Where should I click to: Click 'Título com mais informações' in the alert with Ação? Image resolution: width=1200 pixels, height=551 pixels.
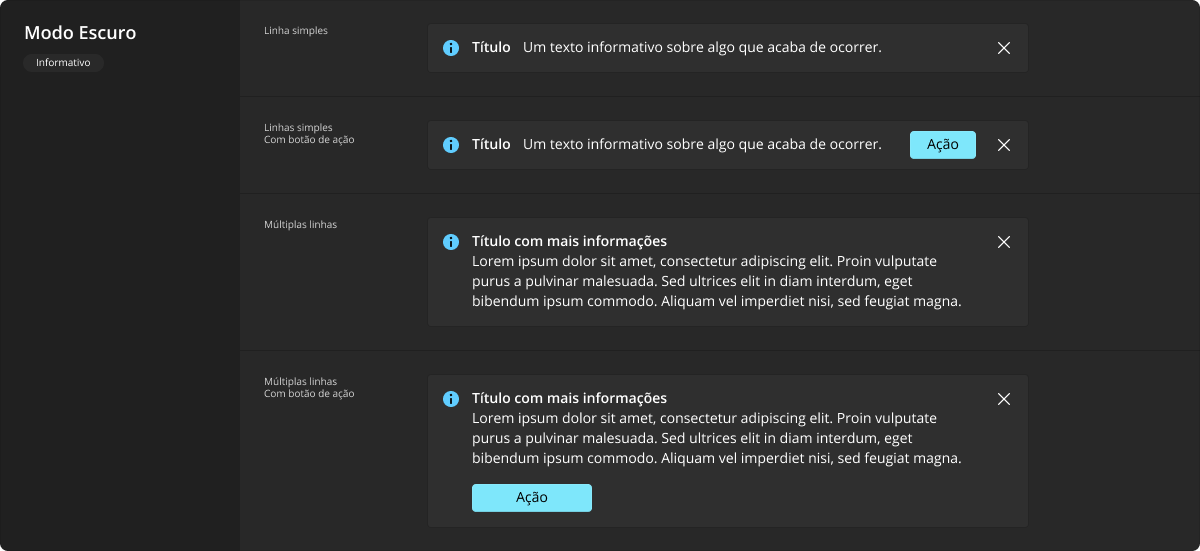[569, 398]
